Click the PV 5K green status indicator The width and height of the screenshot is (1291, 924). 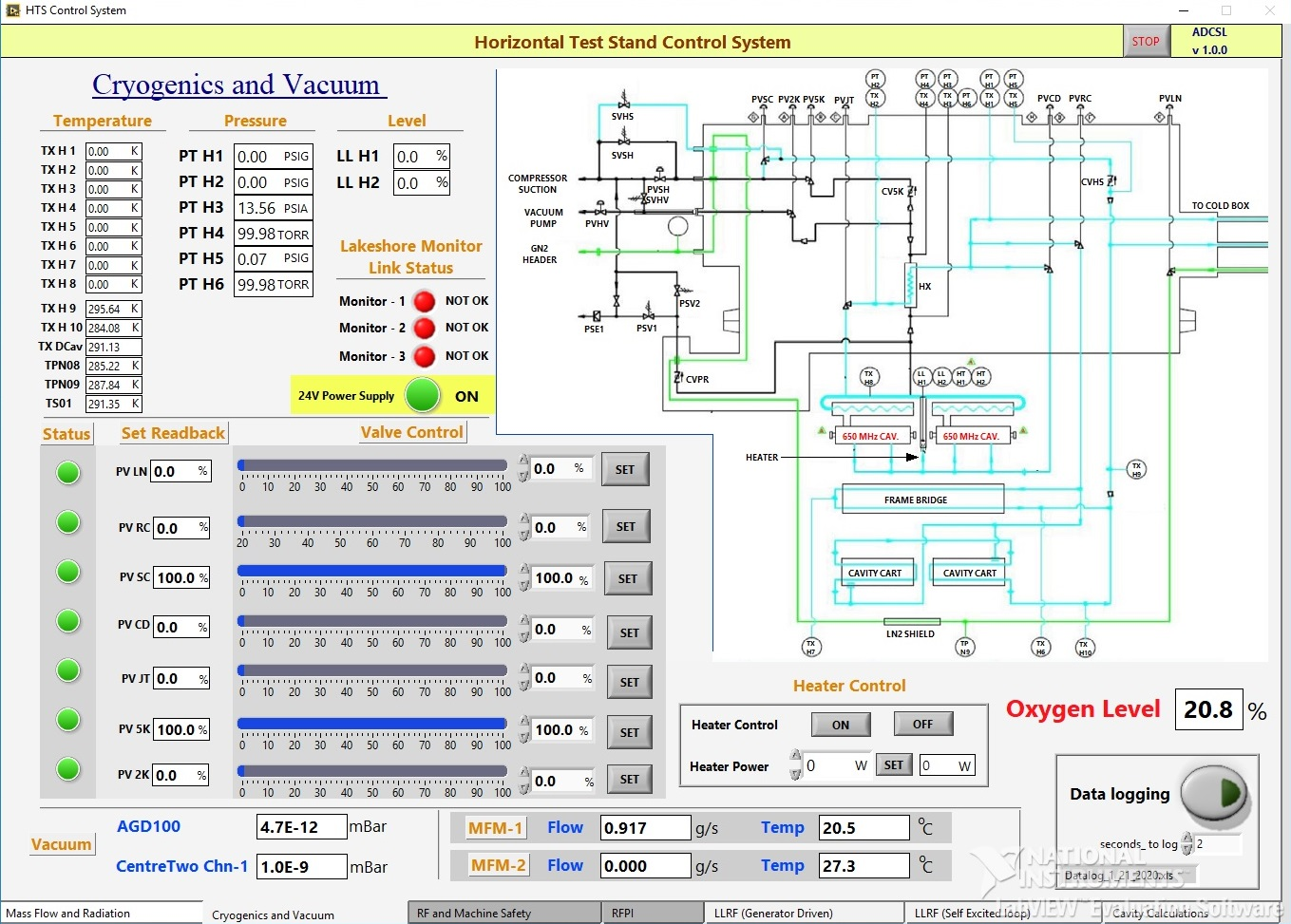(x=68, y=719)
